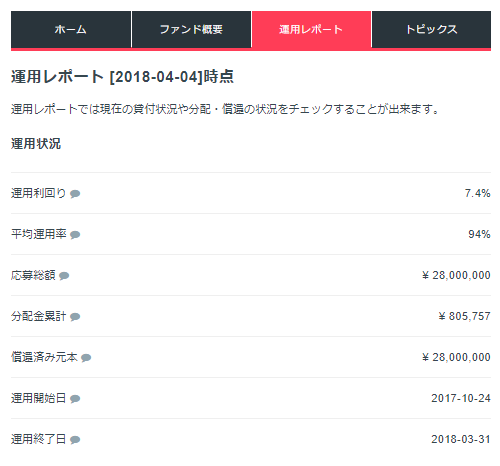Click the 償還済み元本 amount ¥ 28,000,000
The width and height of the screenshot is (500, 466).
(x=456, y=357)
